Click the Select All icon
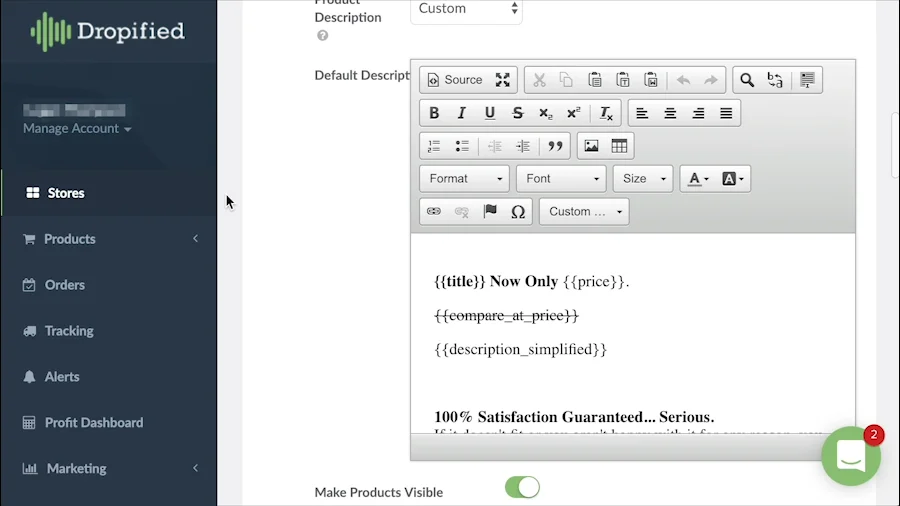The width and height of the screenshot is (900, 506). (x=807, y=80)
